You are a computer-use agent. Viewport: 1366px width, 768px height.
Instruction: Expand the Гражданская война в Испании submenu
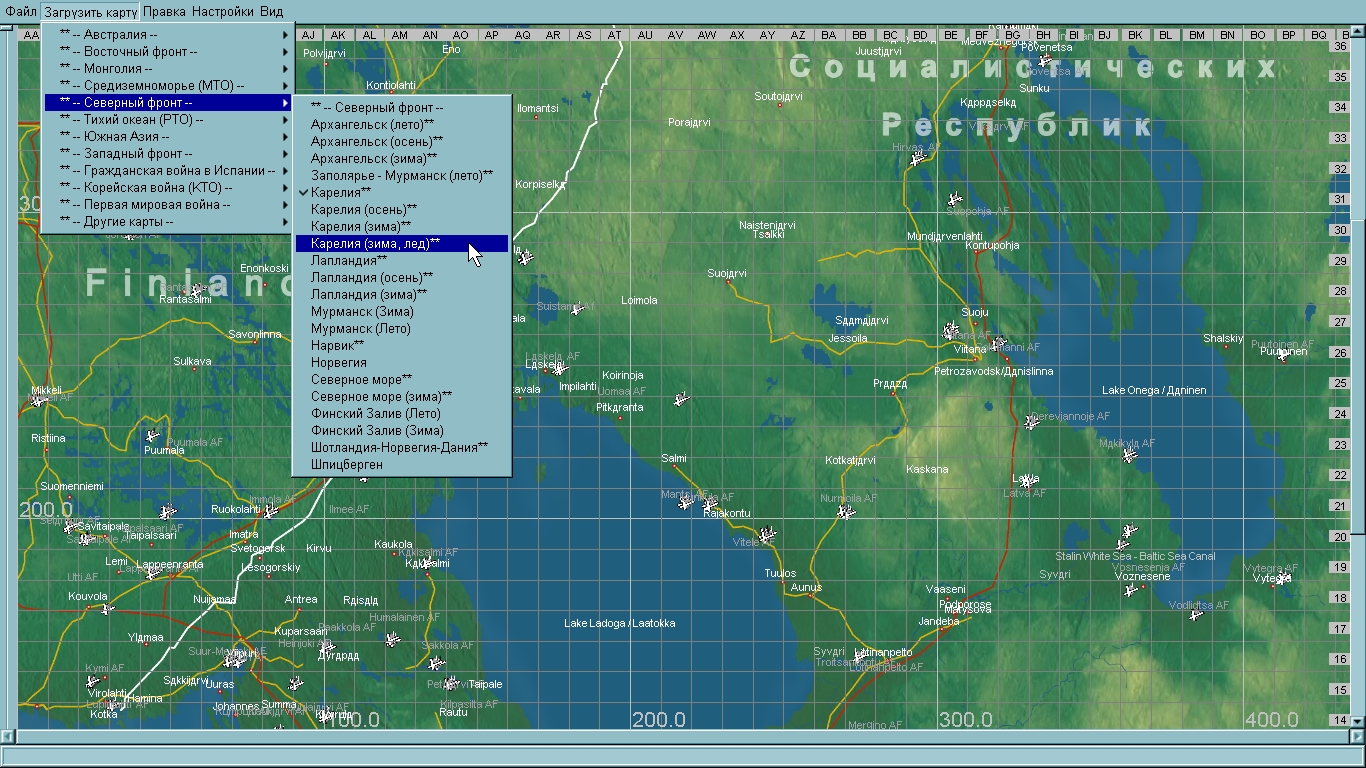(170, 171)
